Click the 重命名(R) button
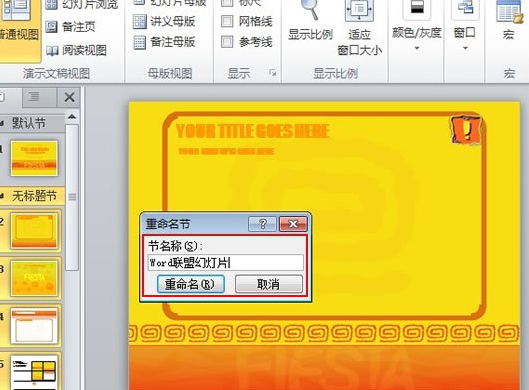This screenshot has width=529, height=390. 191,284
